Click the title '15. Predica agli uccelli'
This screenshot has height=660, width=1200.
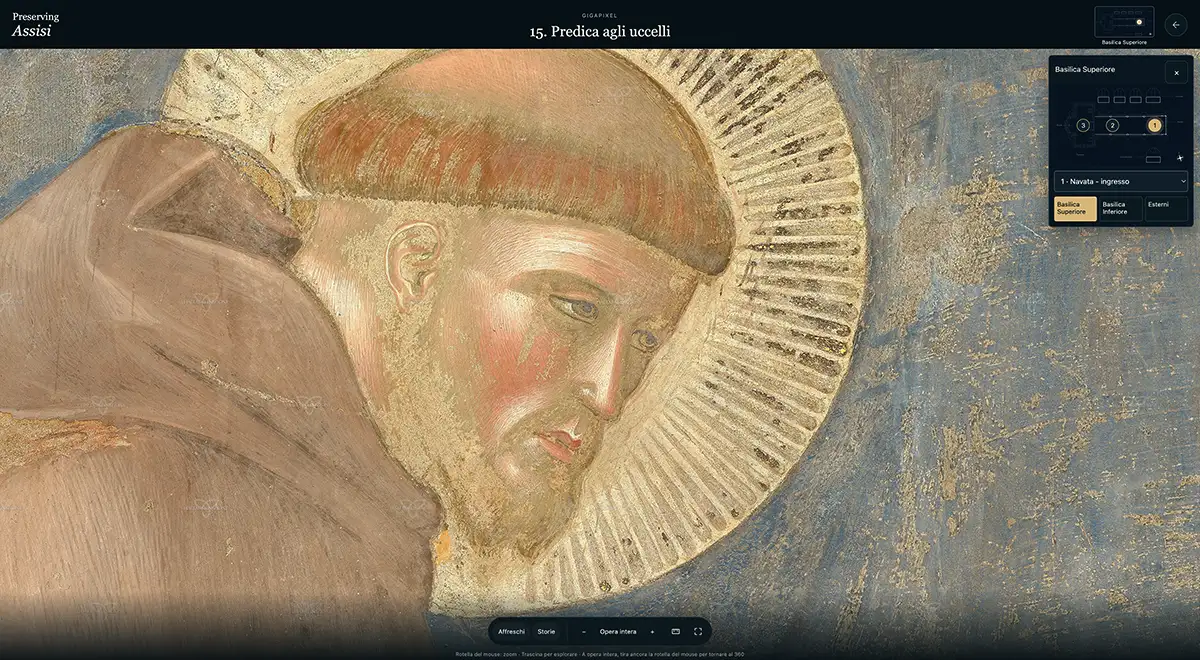pyautogui.click(x=600, y=31)
